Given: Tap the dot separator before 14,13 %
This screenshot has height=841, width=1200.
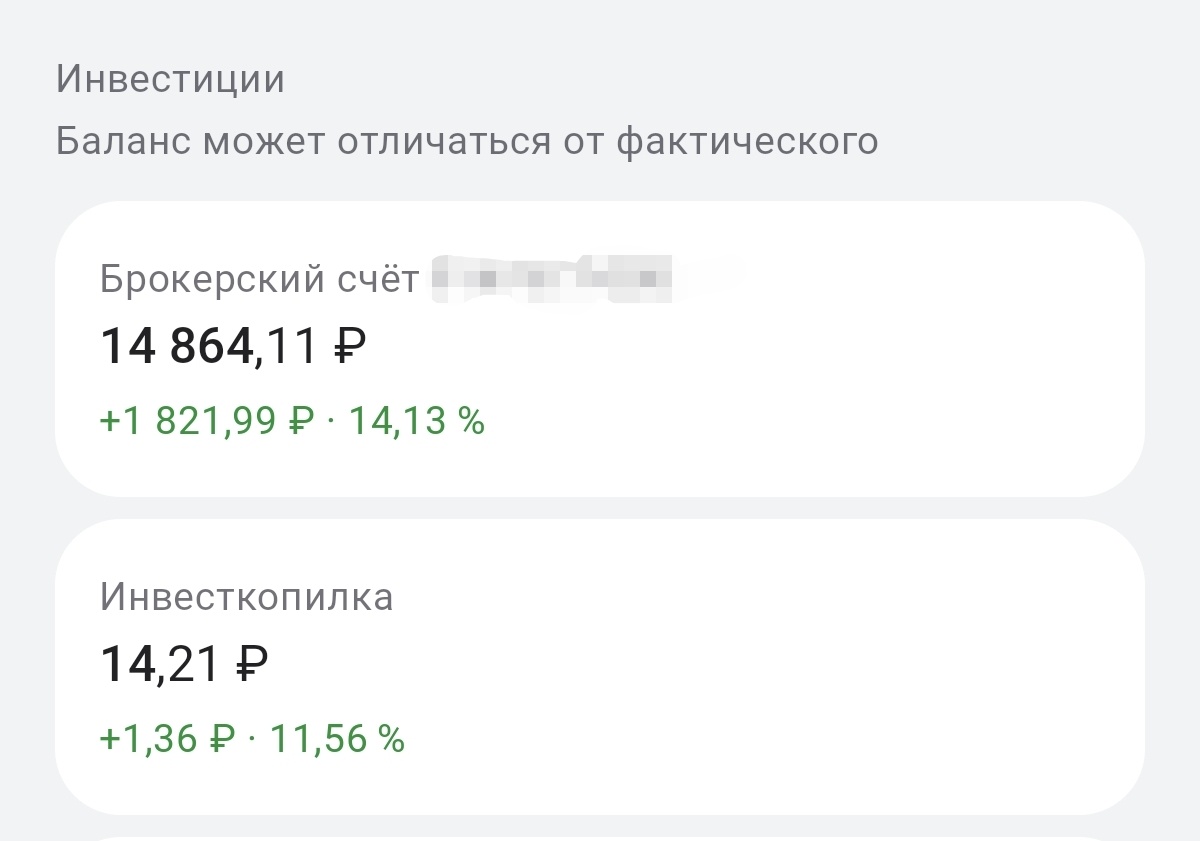Looking at the screenshot, I should click(332, 422).
